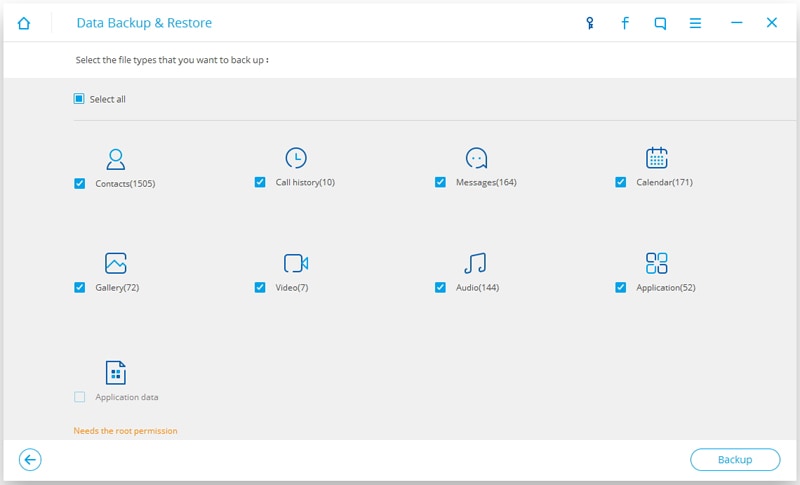Open the feedback chat icon
Image resolution: width=800 pixels, height=485 pixels.
[660, 23]
